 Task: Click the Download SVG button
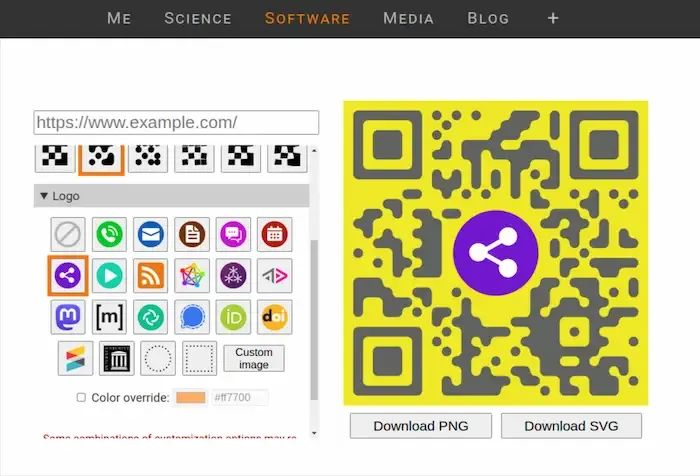(571, 426)
